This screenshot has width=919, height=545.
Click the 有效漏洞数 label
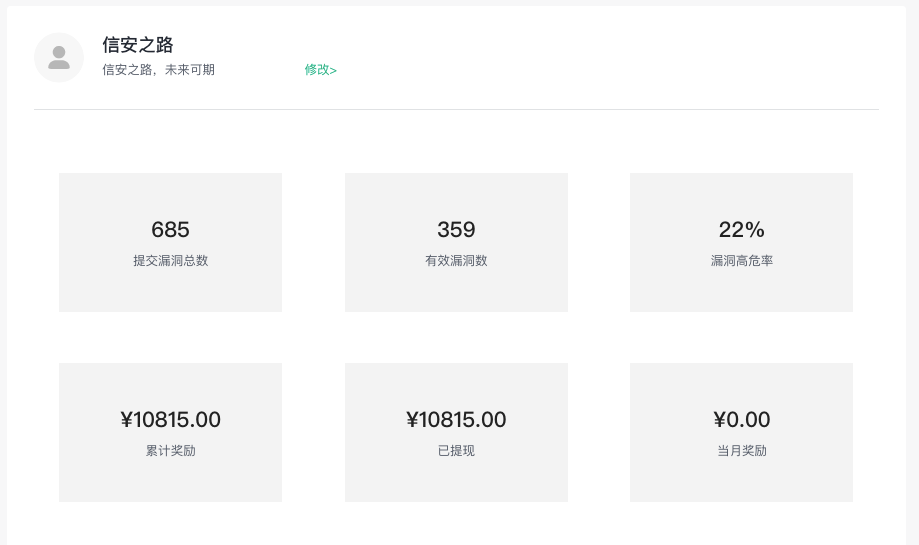pyautogui.click(x=456, y=261)
